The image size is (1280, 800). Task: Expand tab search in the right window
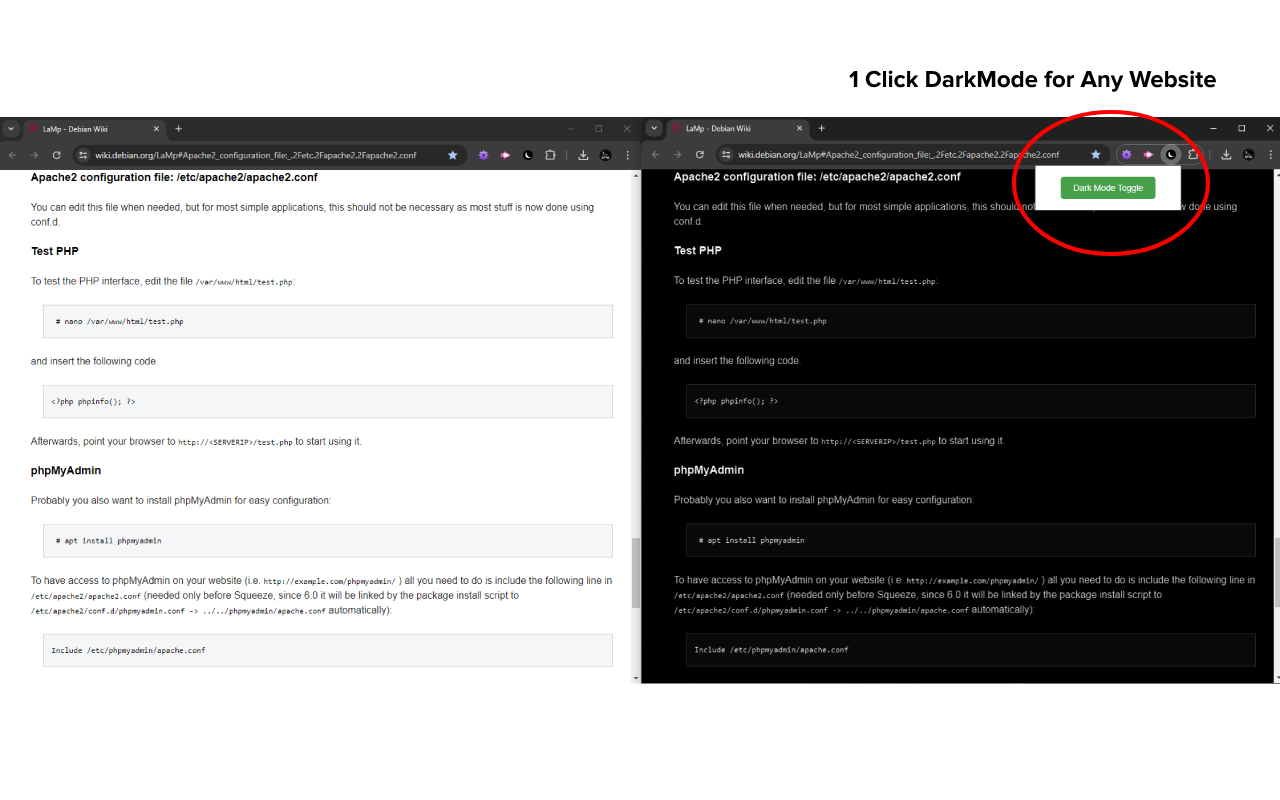click(653, 128)
